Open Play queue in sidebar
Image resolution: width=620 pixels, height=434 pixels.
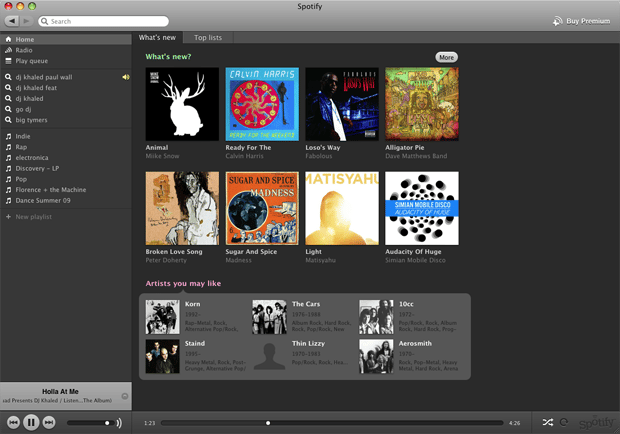(66, 61)
